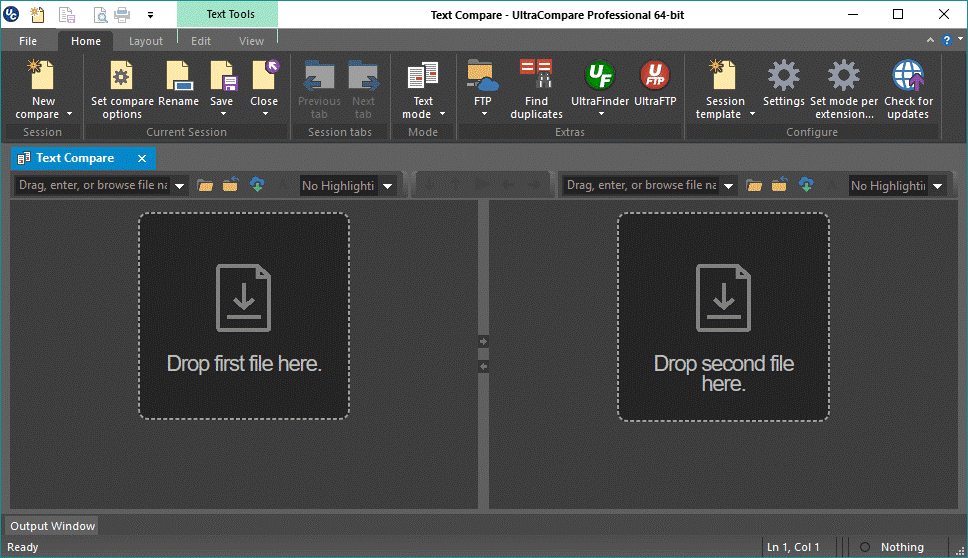Expand the Text mode dropdown arrow
This screenshot has height=558, width=968.
(x=442, y=114)
